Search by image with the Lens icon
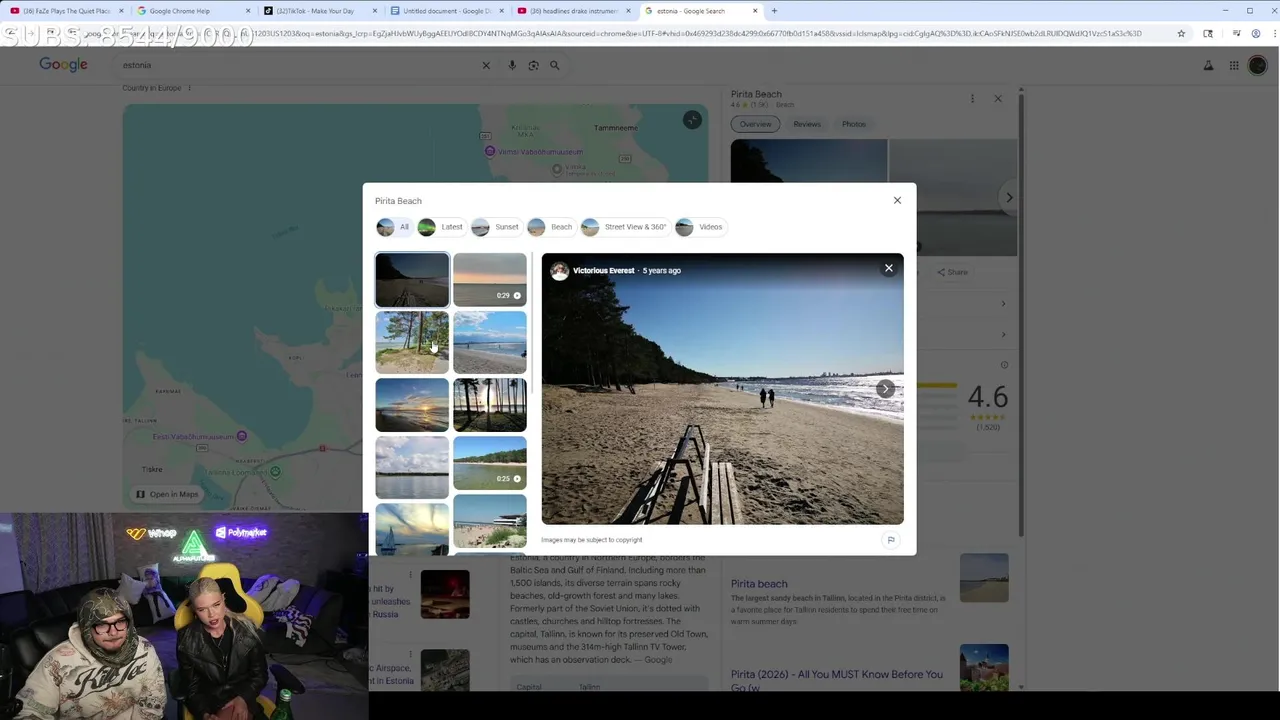Screen dimensions: 1280x720 (533, 65)
